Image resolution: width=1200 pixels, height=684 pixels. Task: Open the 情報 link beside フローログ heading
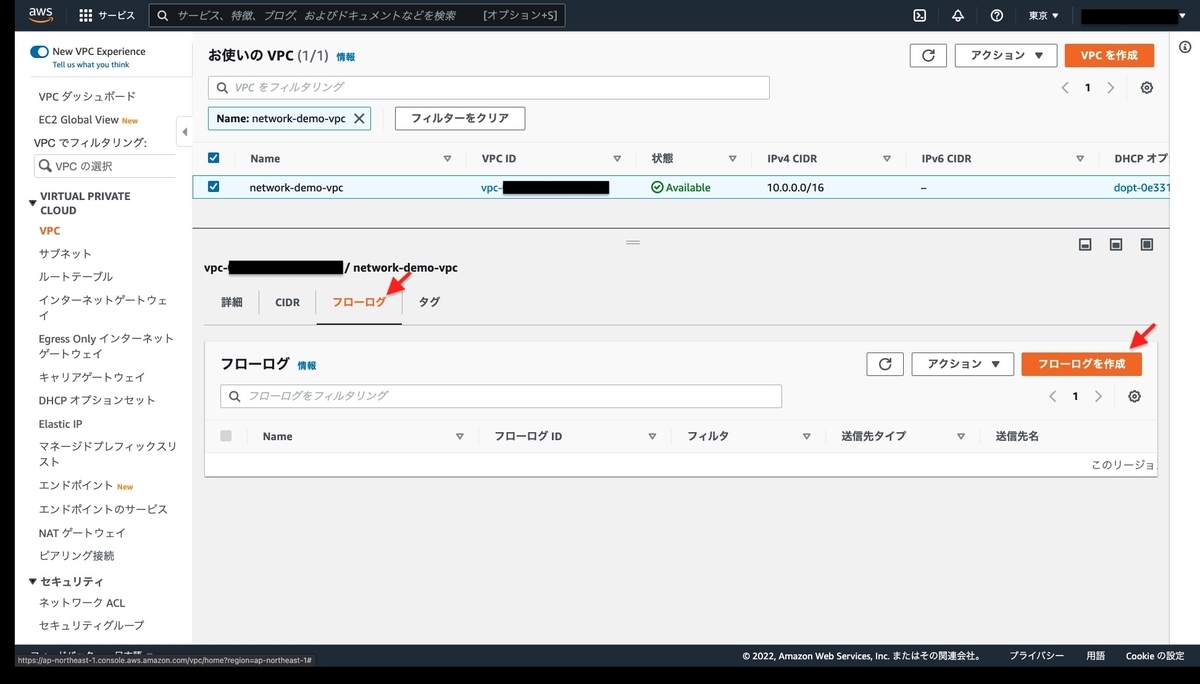click(307, 367)
